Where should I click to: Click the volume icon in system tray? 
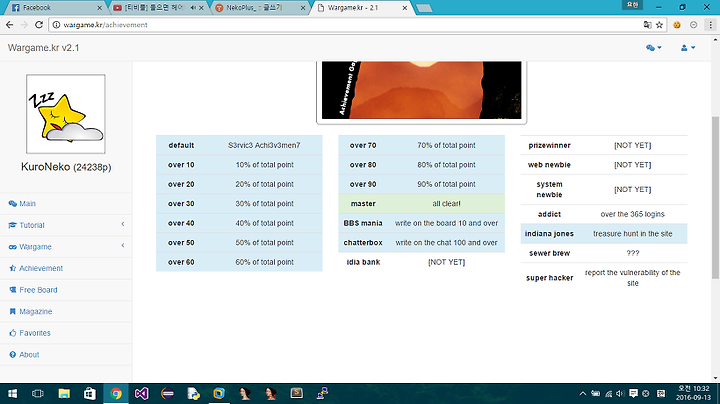[620, 393]
